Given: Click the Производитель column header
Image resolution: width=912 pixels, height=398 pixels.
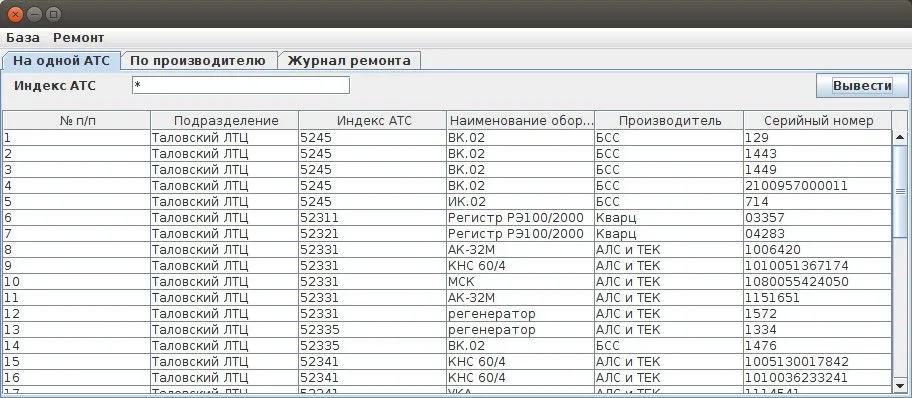Looking at the screenshot, I should click(x=669, y=120).
